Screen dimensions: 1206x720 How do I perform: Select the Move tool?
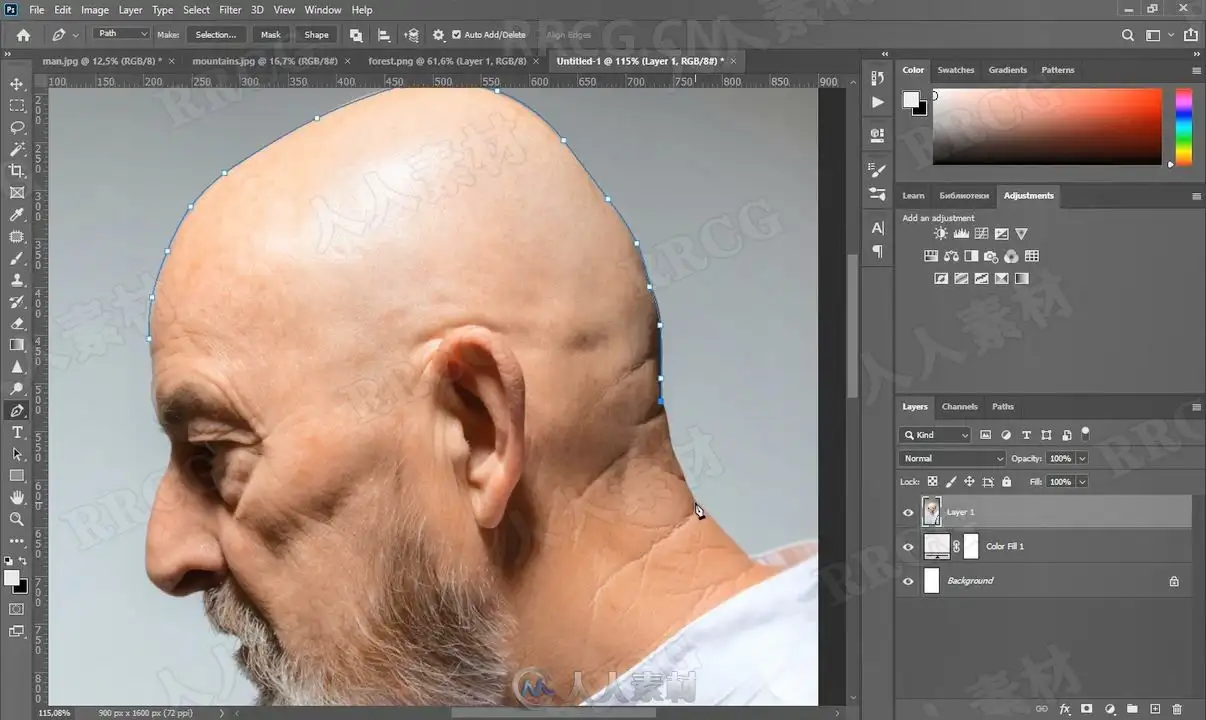point(17,84)
